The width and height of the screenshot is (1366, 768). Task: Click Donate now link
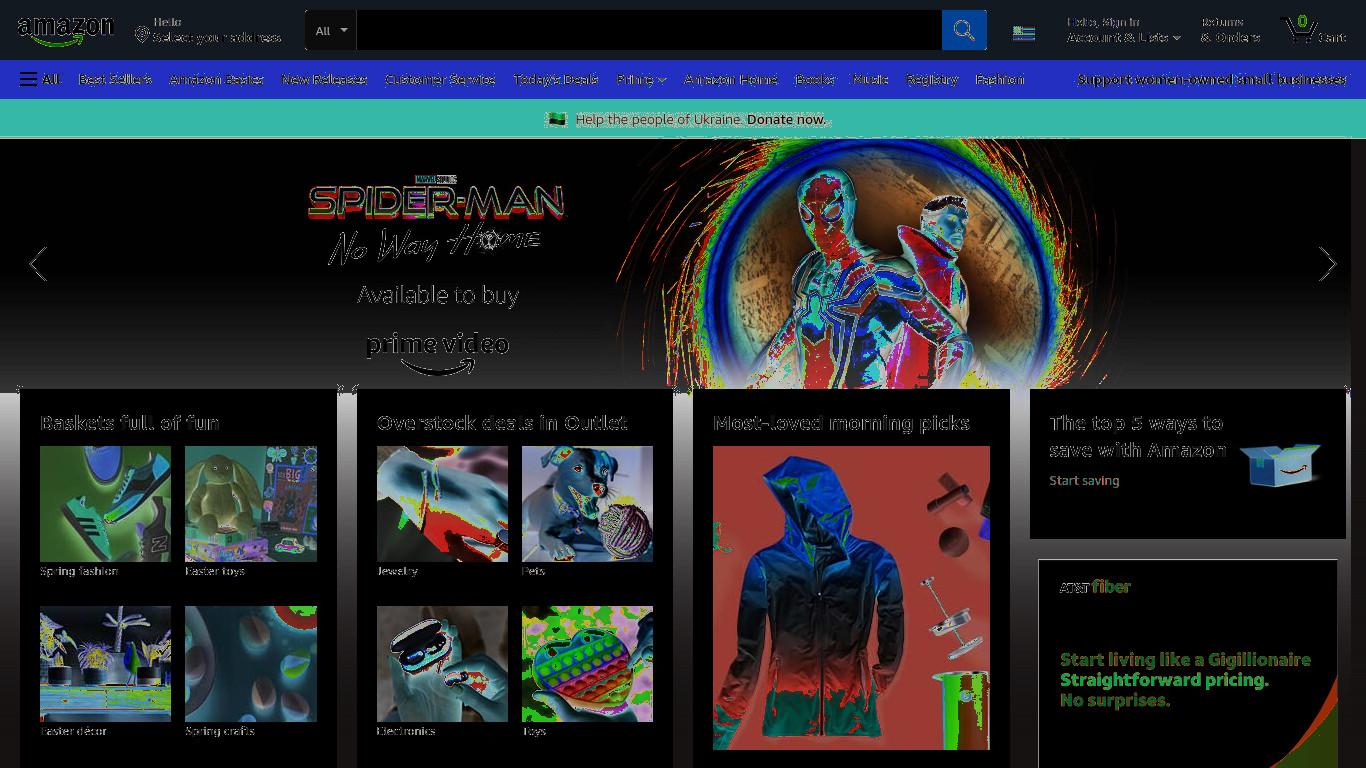(787, 119)
